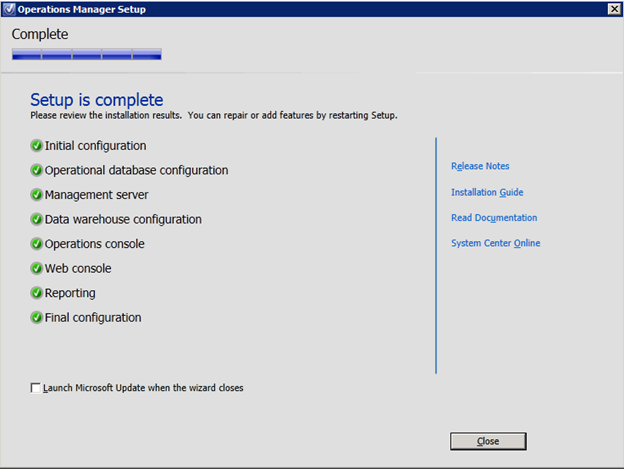Select the 'Management server' text

click(x=96, y=195)
